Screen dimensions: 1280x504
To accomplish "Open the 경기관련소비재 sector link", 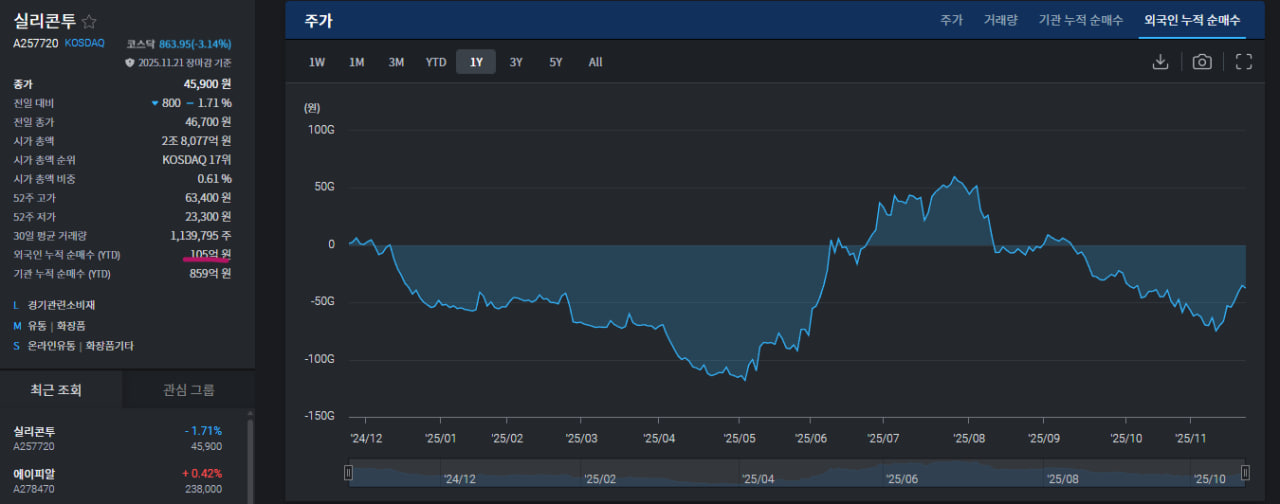I will 66,305.
